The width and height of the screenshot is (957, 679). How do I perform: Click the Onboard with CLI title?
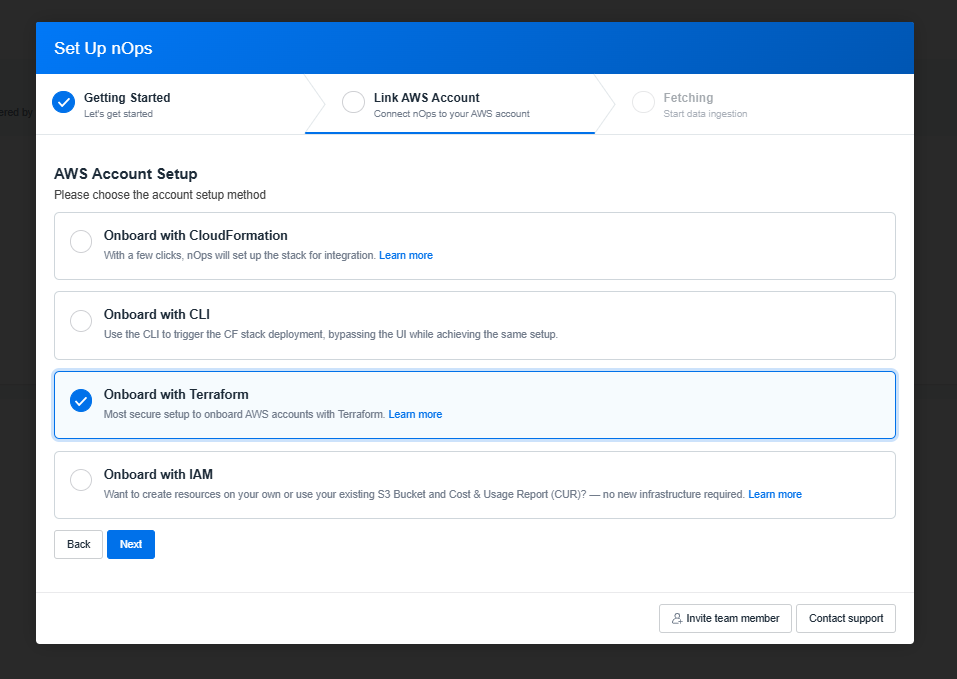pos(157,315)
